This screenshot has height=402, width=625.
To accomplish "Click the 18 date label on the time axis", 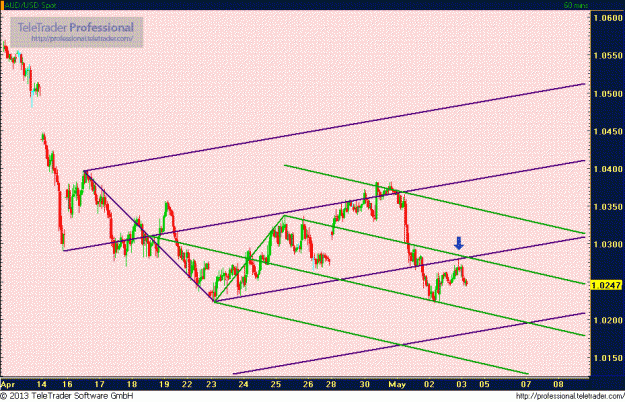I will pos(132,384).
